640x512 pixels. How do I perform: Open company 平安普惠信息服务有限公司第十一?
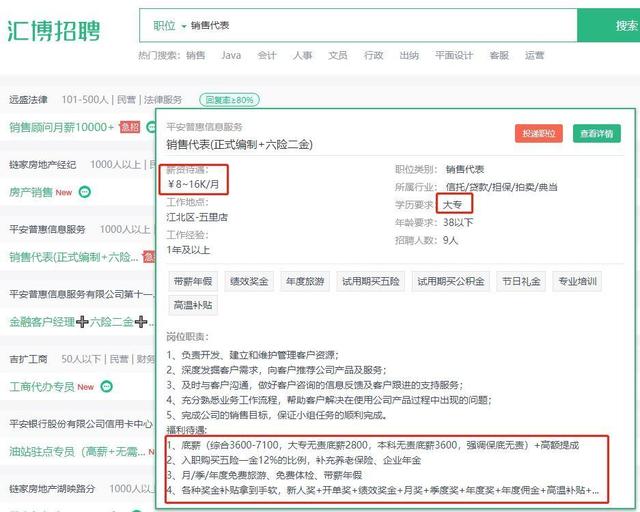81,294
